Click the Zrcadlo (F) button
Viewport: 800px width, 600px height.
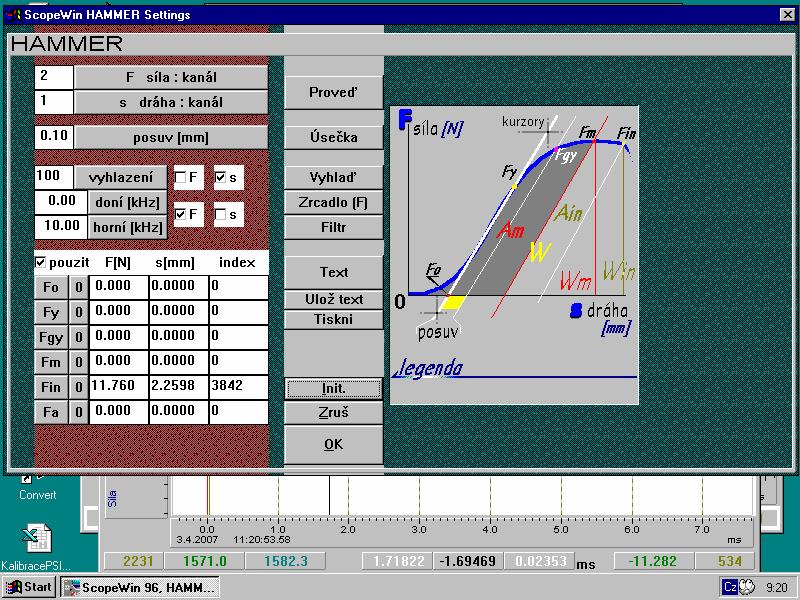(x=334, y=203)
